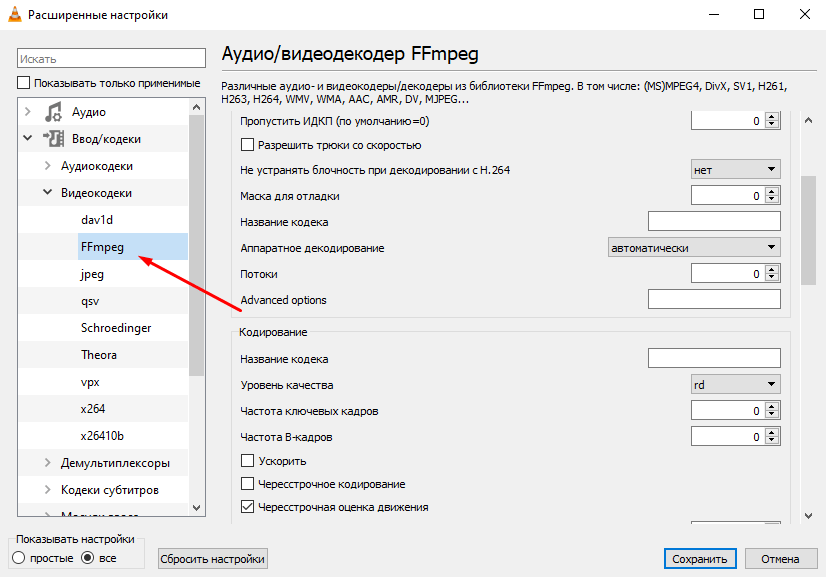Image resolution: width=826 pixels, height=577 pixels.
Task: Select the Theora codec entry
Action: pyautogui.click(x=99, y=355)
